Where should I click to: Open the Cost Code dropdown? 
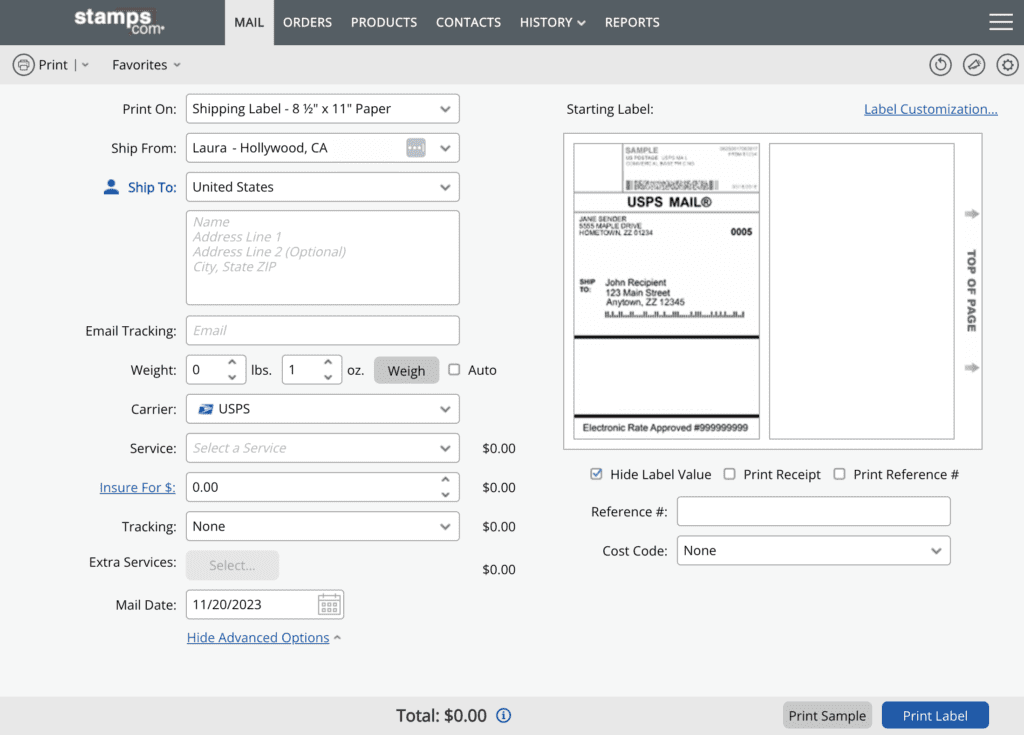(813, 550)
